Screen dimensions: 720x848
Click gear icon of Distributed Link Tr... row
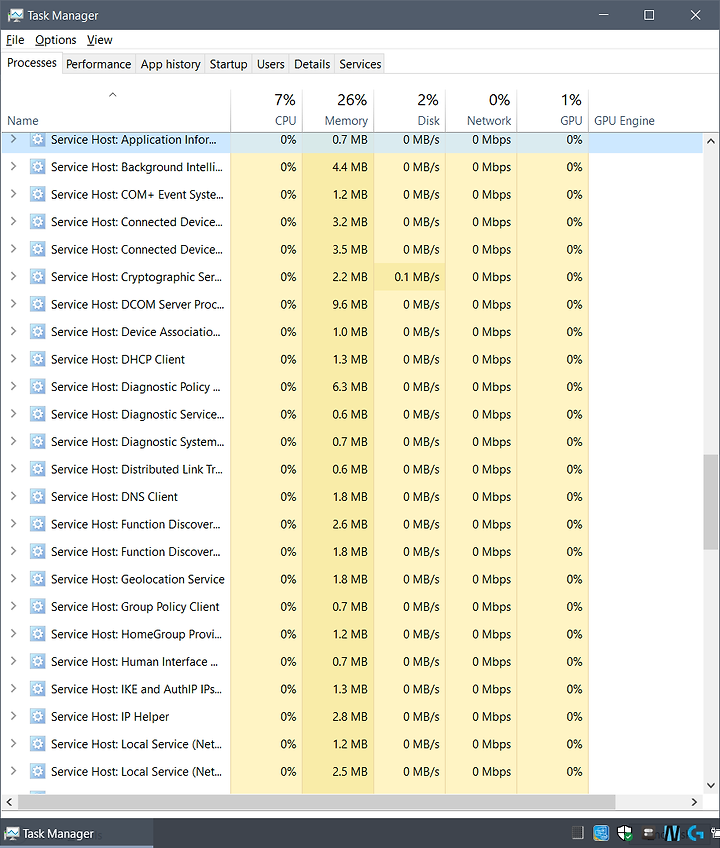tap(37, 469)
